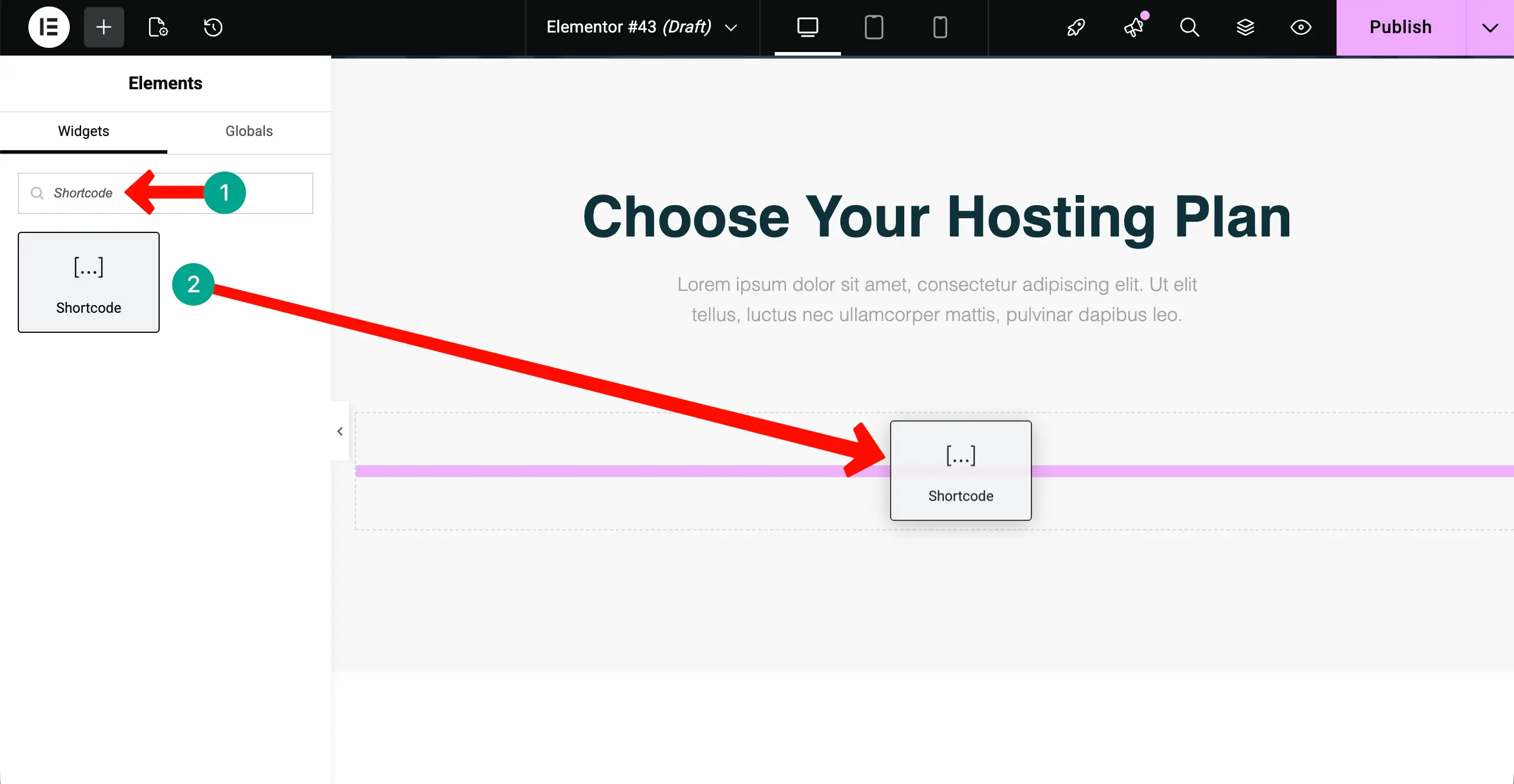Open the Elementor main menu logo
Screen dimensions: 1514x784
click(49, 27)
